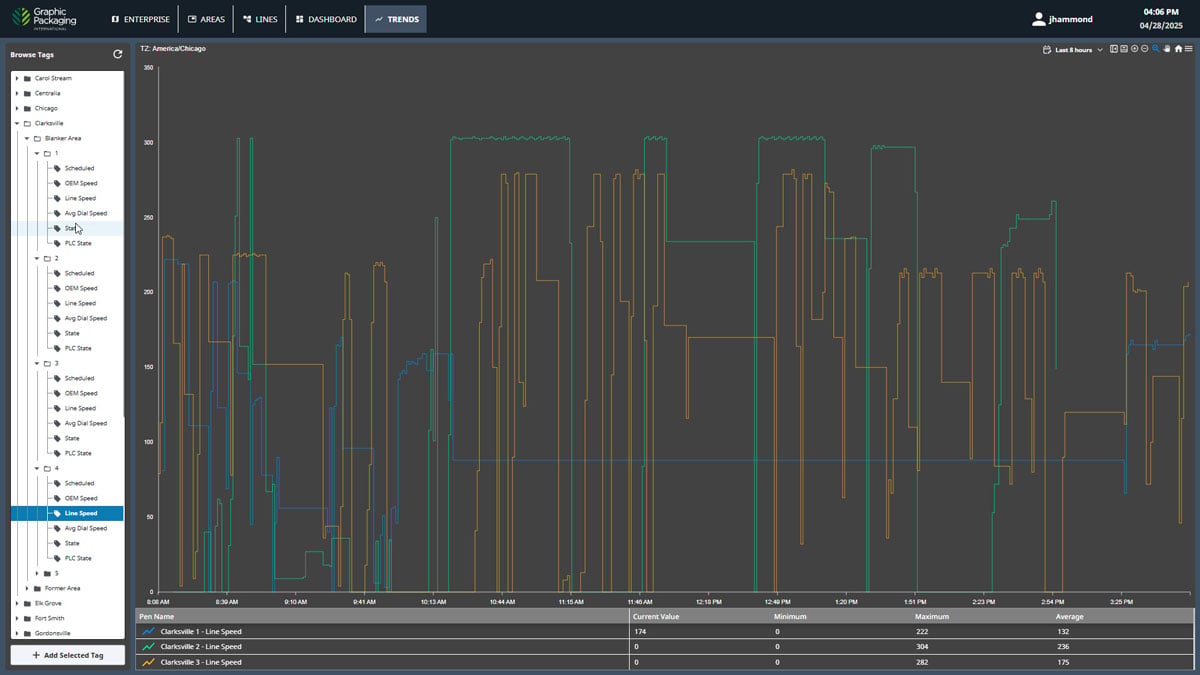Click the Clarksville 2 maximum value 304
1200x675 pixels.
coord(921,647)
